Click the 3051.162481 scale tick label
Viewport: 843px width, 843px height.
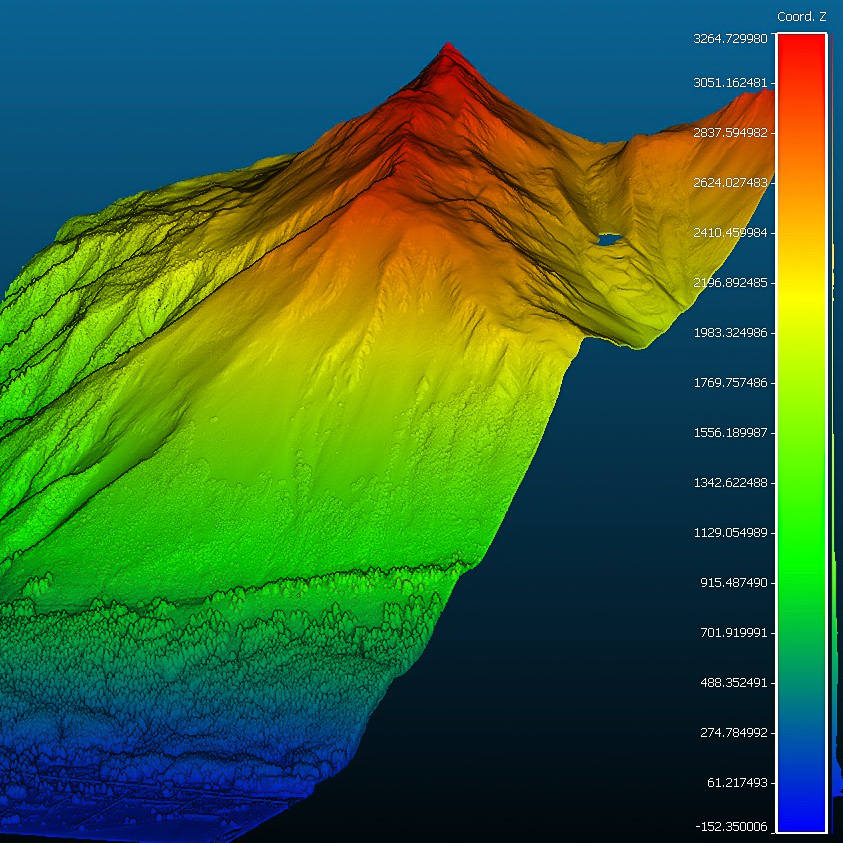coord(730,83)
